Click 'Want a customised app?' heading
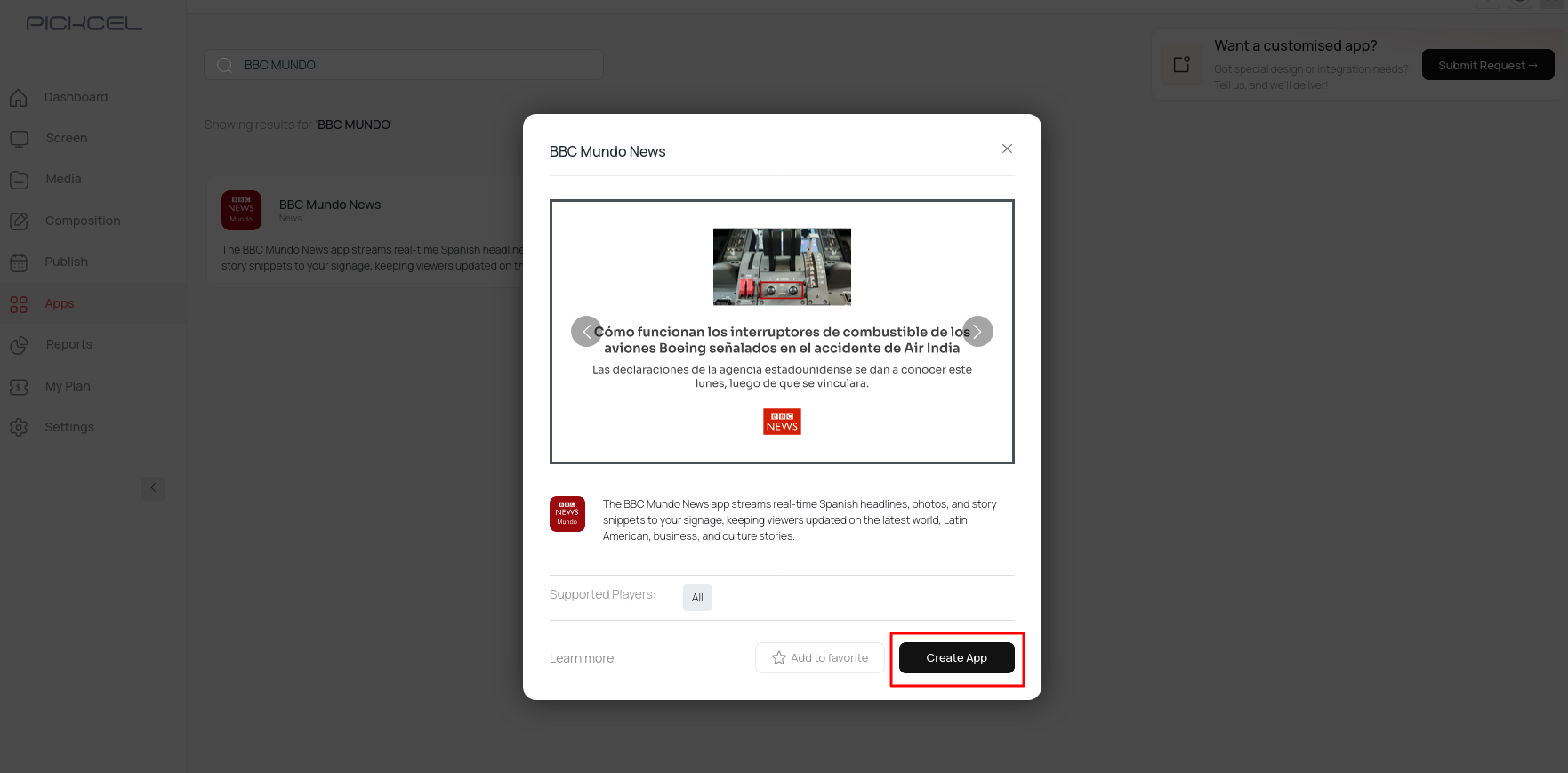 tap(1296, 45)
